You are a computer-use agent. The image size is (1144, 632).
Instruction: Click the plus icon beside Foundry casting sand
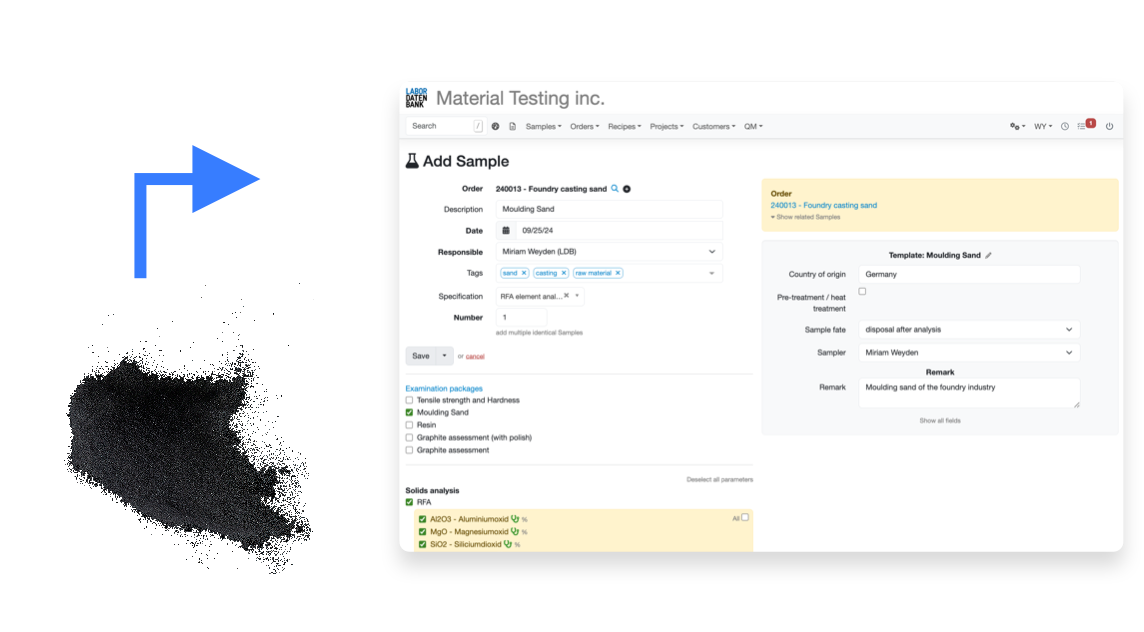pyautogui.click(x=627, y=189)
